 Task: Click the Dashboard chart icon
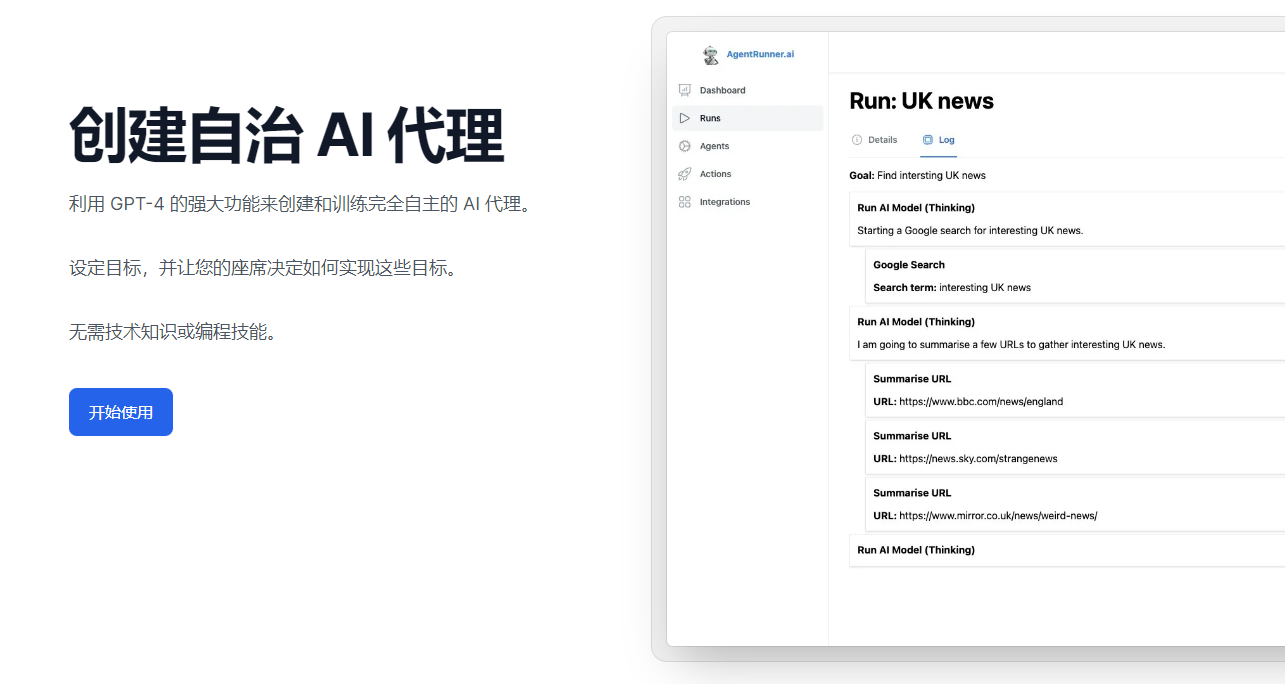[x=685, y=90]
